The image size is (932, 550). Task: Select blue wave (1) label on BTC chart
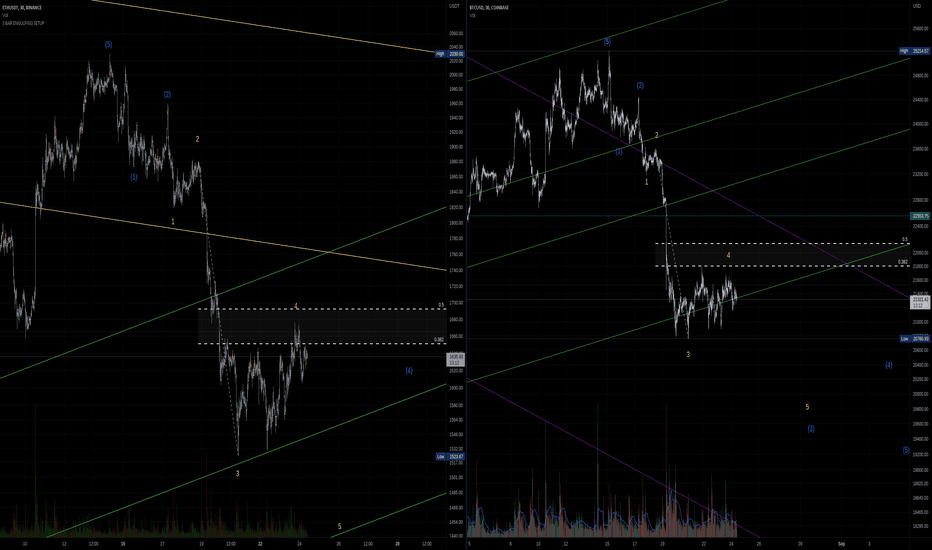(x=619, y=152)
